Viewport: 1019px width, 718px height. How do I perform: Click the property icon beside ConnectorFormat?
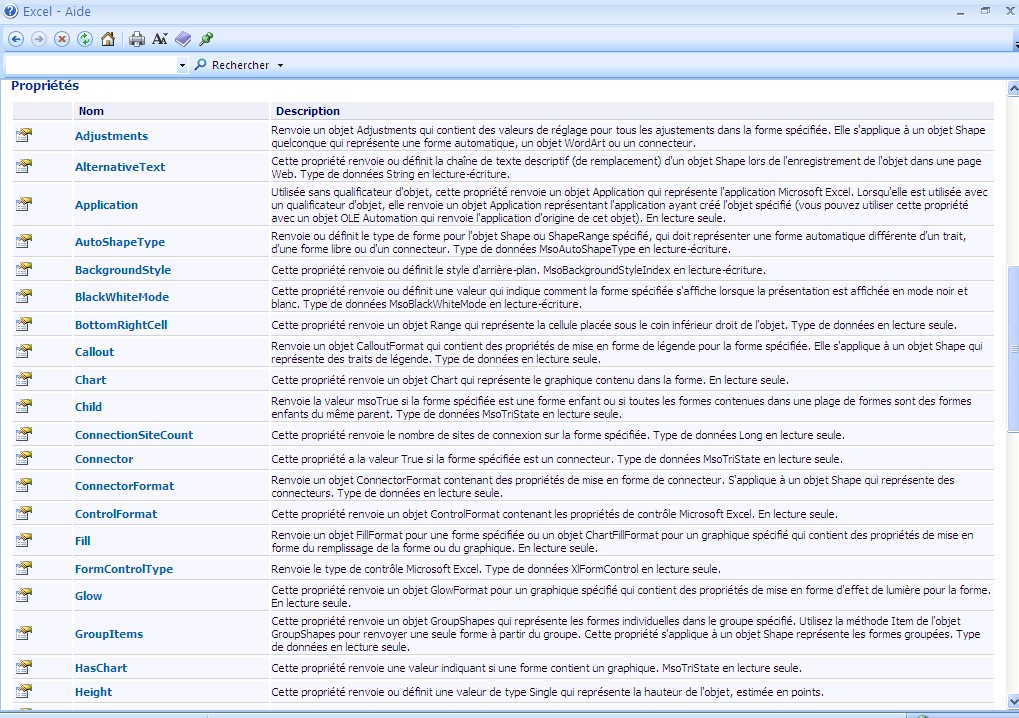(24, 485)
